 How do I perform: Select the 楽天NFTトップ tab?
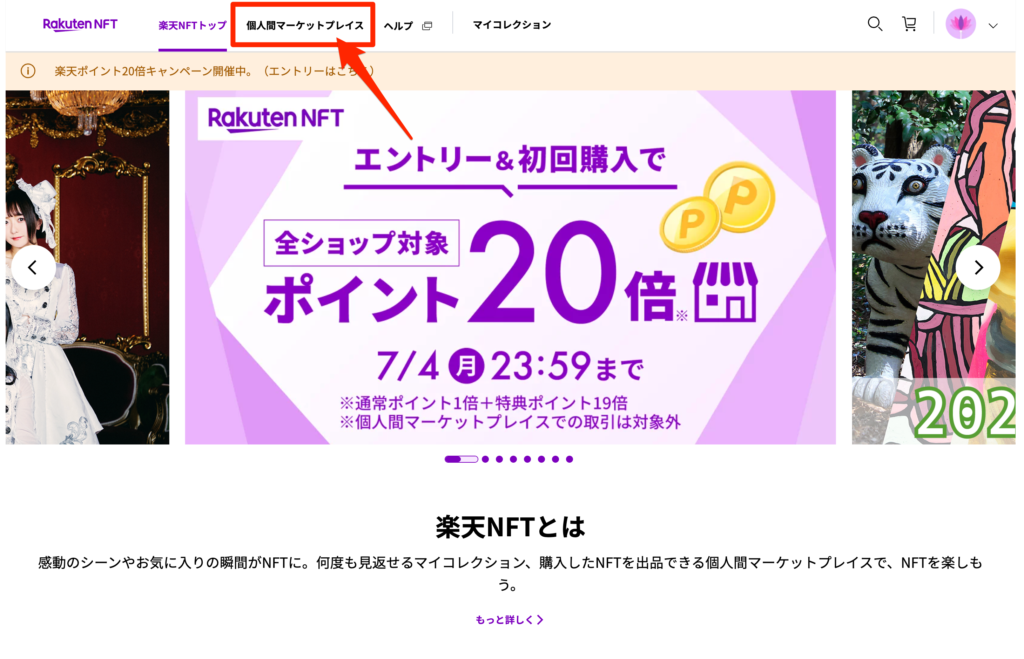[192, 25]
